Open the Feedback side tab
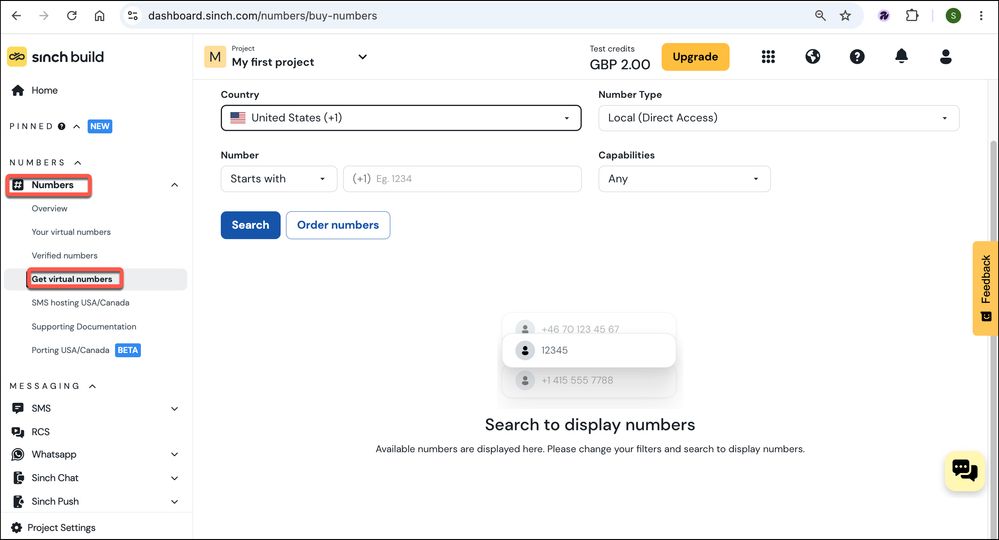The width and height of the screenshot is (999, 540). (985, 288)
